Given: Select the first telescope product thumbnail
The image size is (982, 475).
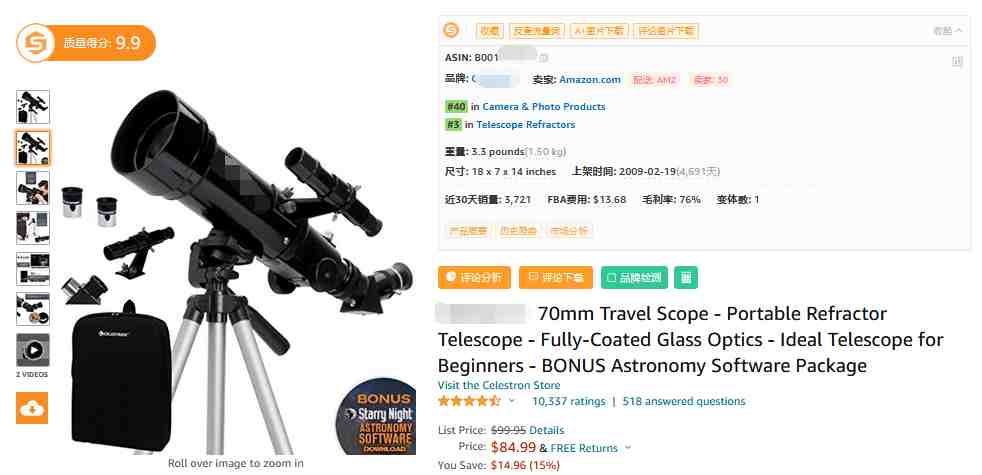Looking at the screenshot, I should [33, 107].
